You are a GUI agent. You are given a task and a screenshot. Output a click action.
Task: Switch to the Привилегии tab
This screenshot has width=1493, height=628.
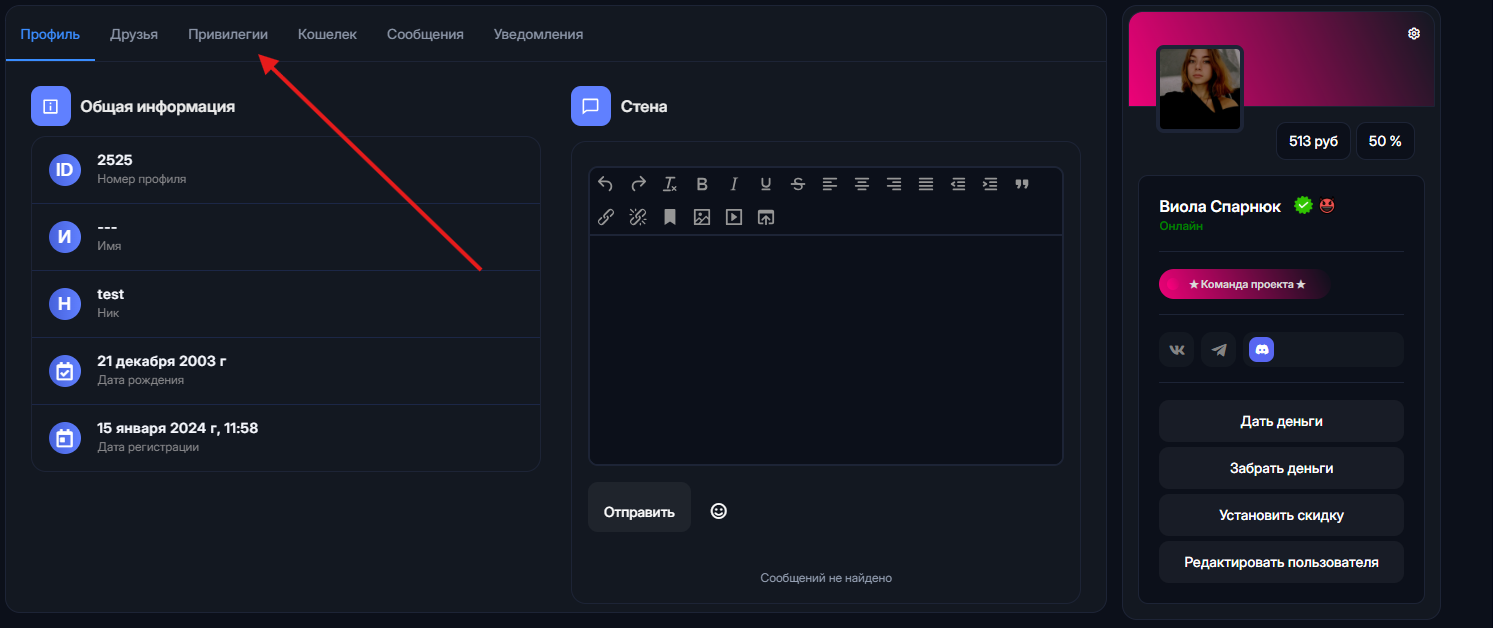(x=228, y=34)
